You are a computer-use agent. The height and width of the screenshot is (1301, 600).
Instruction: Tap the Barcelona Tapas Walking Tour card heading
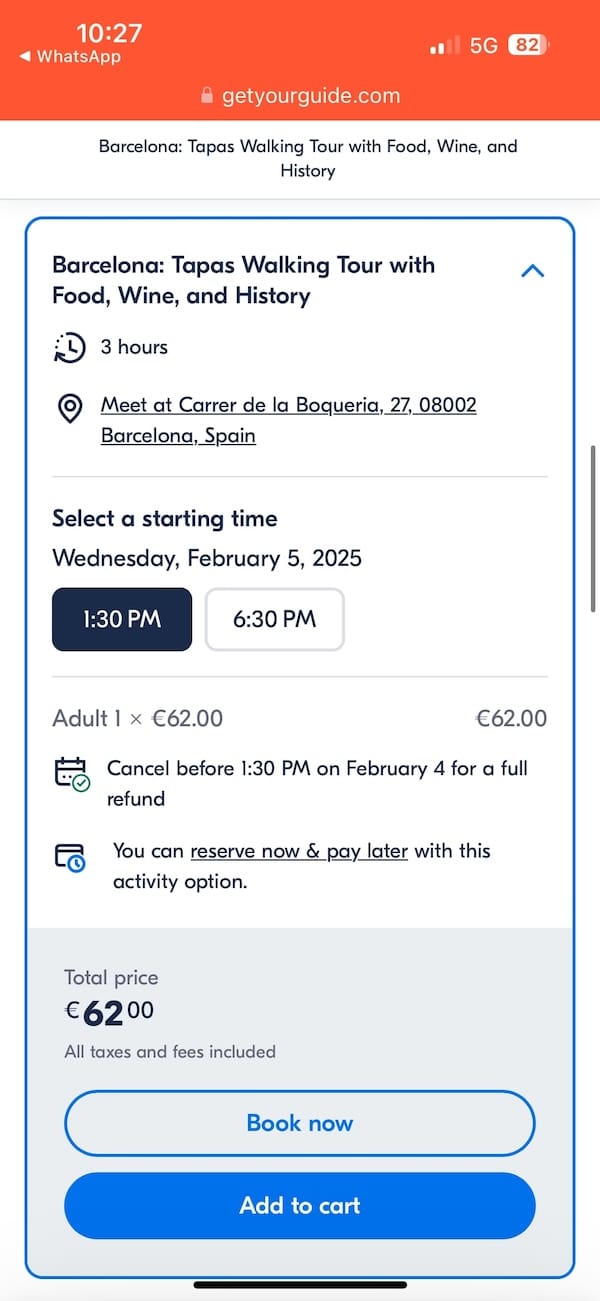pyautogui.click(x=244, y=280)
